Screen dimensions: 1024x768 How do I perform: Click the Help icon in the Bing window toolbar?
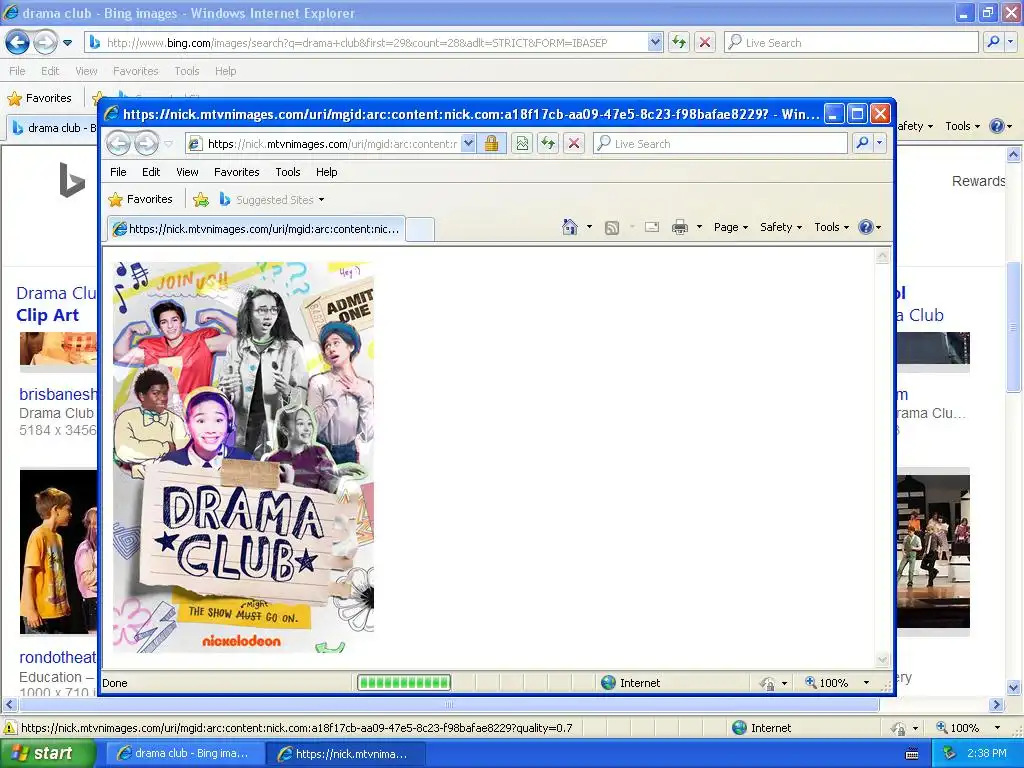pyautogui.click(x=997, y=126)
